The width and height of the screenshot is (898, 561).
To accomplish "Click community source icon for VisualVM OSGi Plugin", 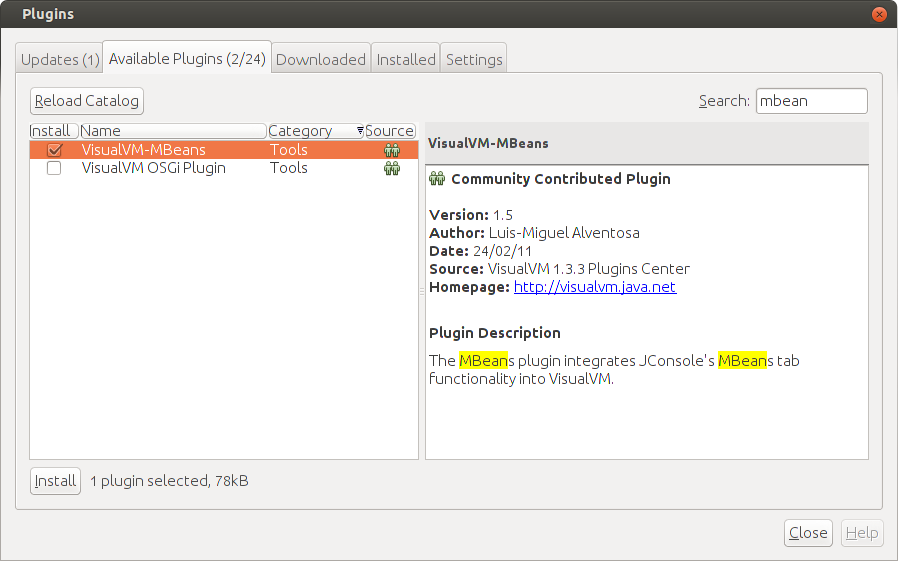I will point(392,168).
